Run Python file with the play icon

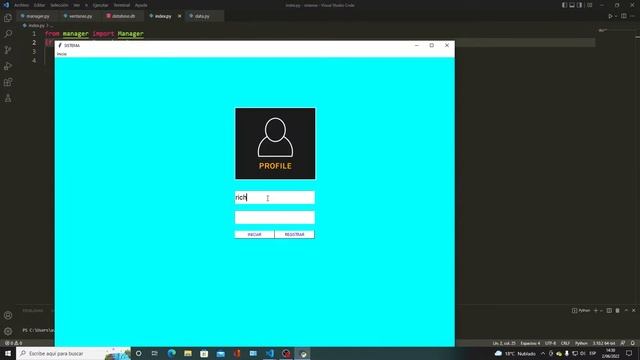pos(610,16)
